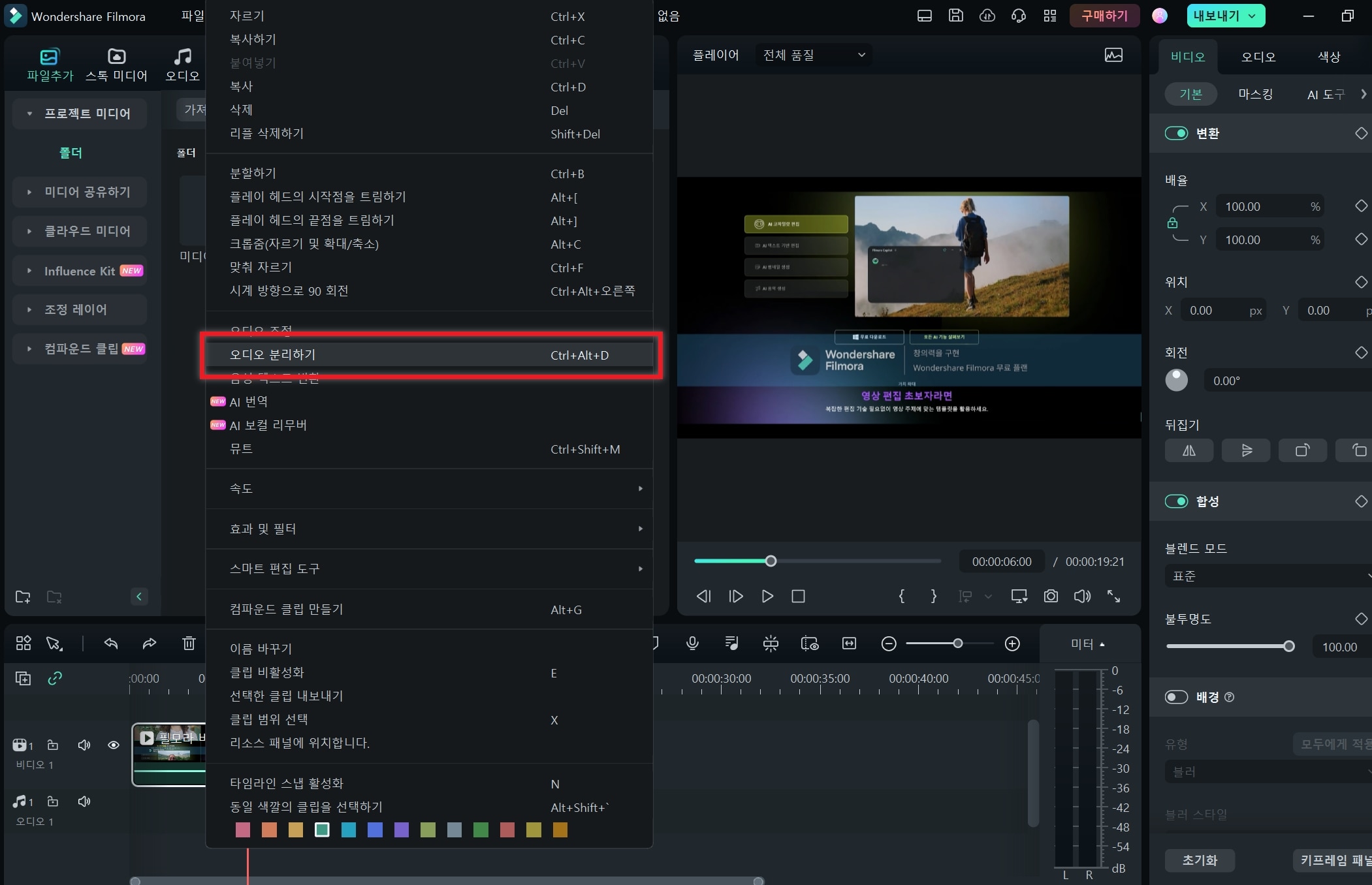Toggle the 변환 switch off

(x=1176, y=133)
